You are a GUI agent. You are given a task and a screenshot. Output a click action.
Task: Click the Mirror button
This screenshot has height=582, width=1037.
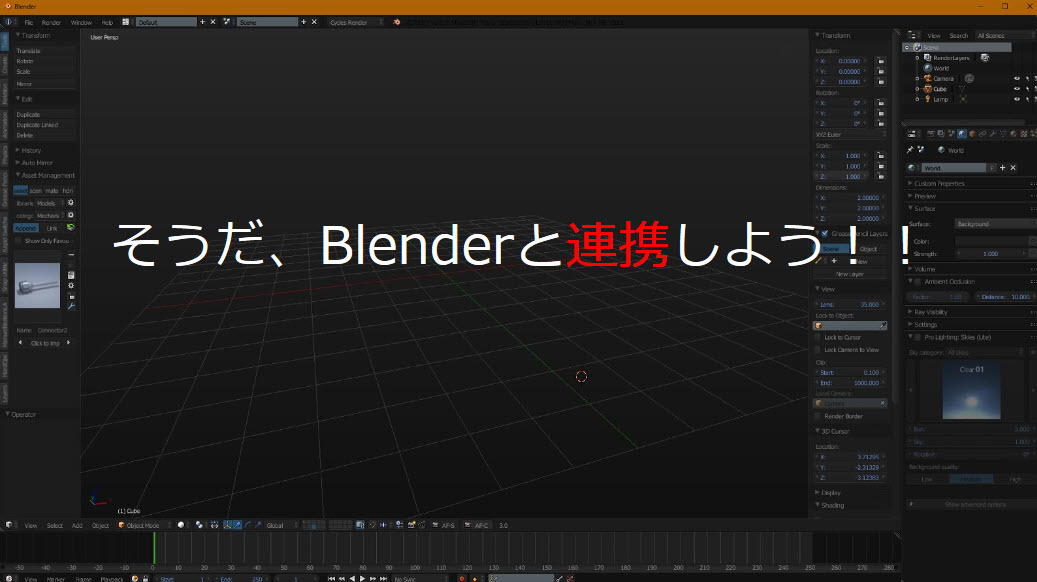click(x=44, y=84)
